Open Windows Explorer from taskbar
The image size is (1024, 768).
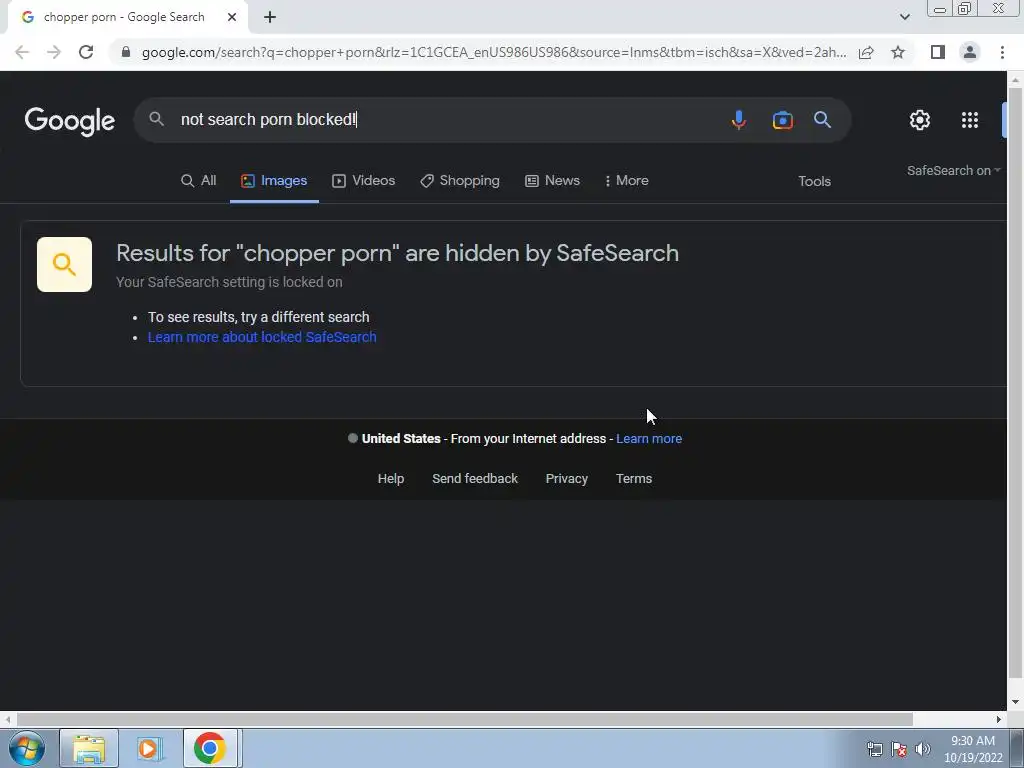coord(89,748)
